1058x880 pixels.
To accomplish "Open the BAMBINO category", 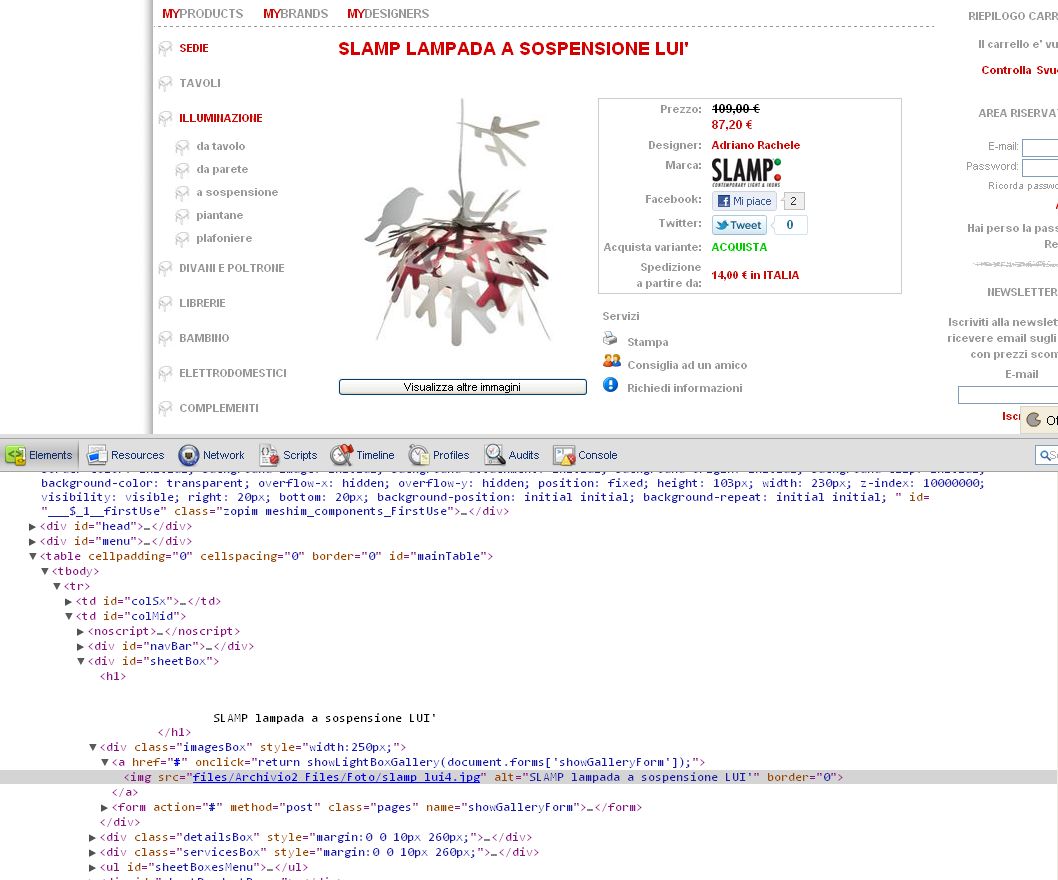I will point(204,338).
